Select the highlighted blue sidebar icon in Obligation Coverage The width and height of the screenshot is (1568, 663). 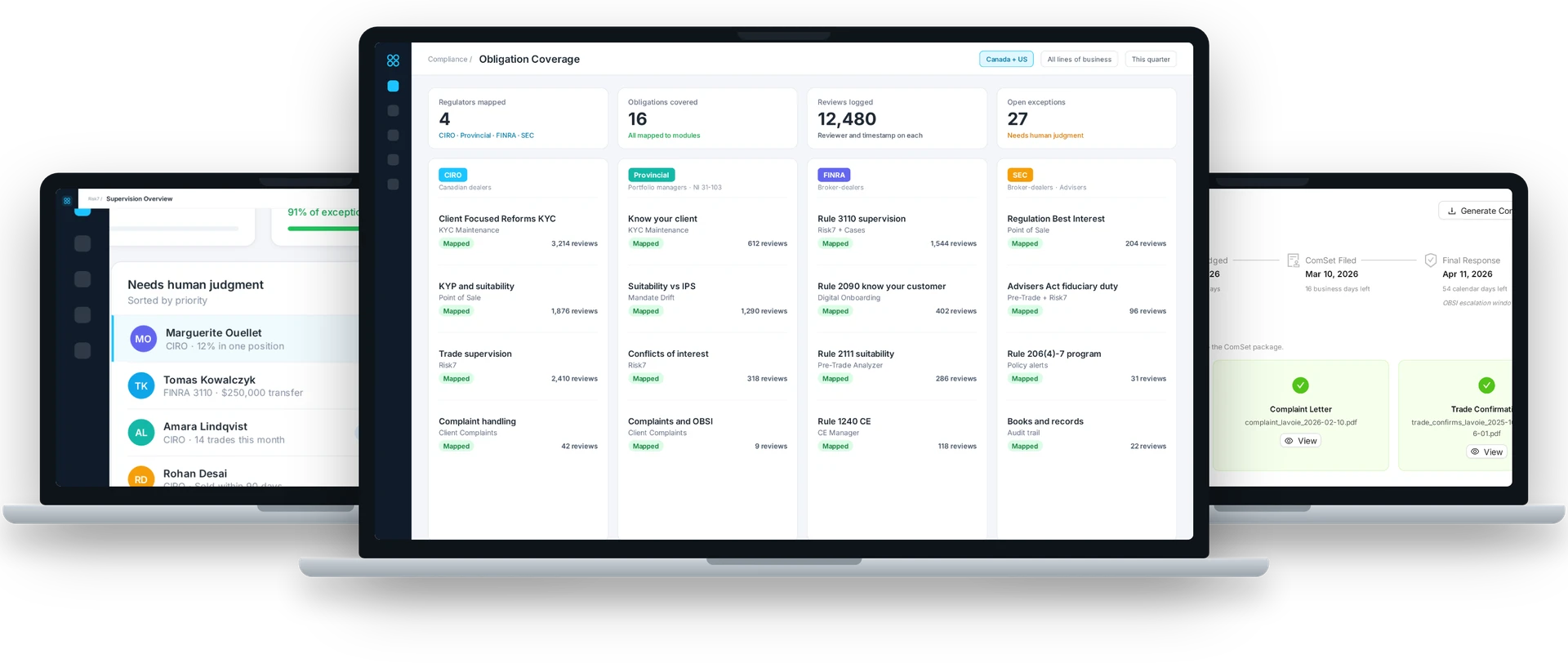click(x=393, y=86)
